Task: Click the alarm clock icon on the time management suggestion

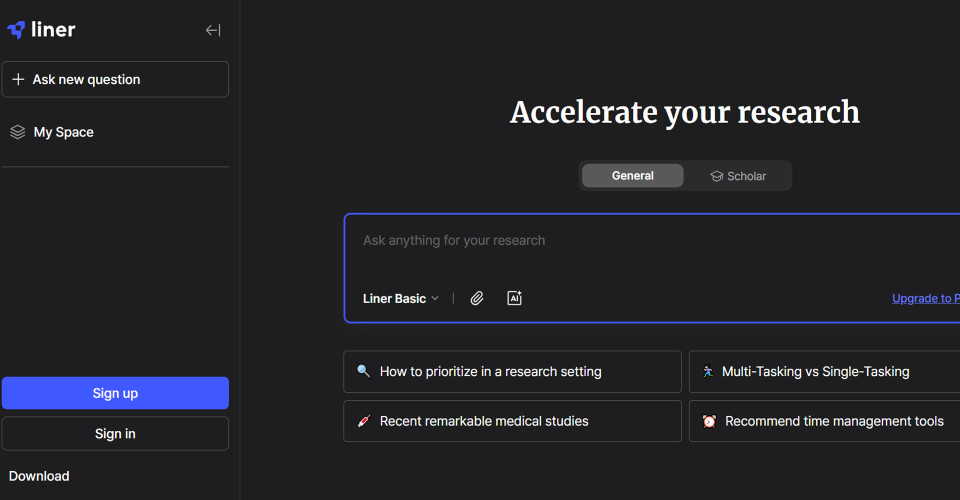Action: (x=709, y=421)
